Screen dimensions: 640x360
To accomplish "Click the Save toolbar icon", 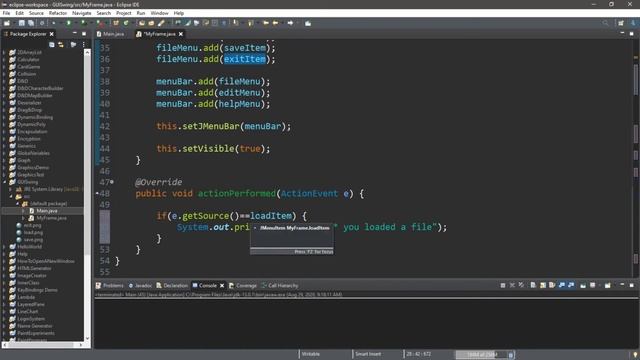I will 22,23.
